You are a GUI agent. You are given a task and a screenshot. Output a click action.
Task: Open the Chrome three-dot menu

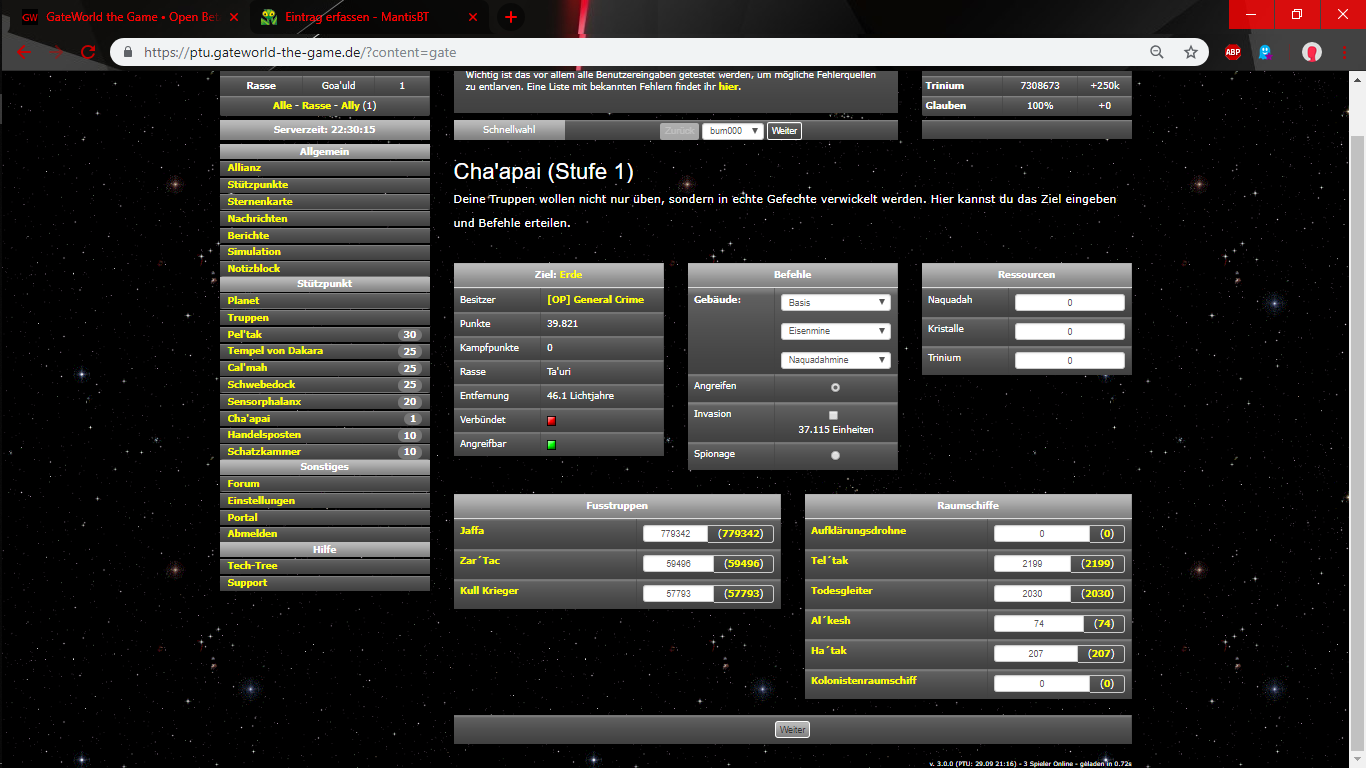[1345, 52]
